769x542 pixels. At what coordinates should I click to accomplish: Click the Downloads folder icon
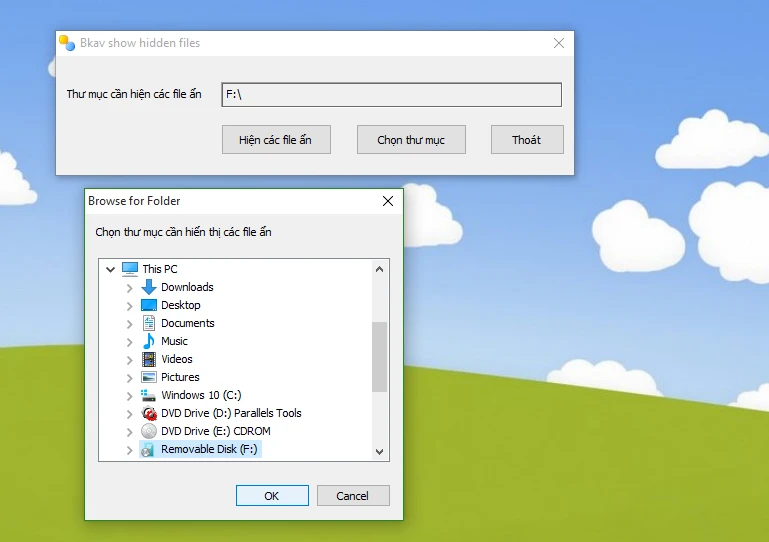149,287
